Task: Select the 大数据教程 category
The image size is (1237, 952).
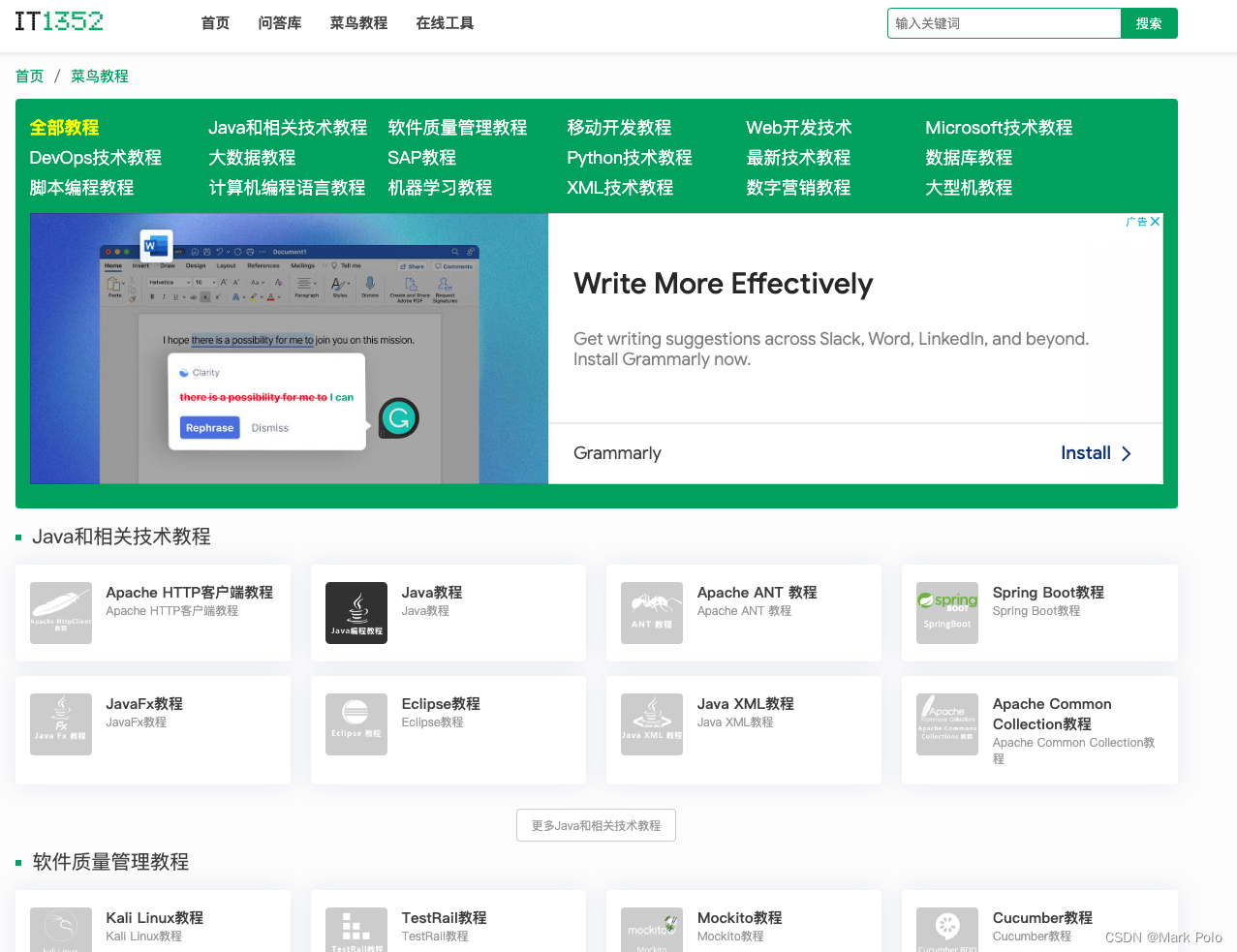Action: 252,158
